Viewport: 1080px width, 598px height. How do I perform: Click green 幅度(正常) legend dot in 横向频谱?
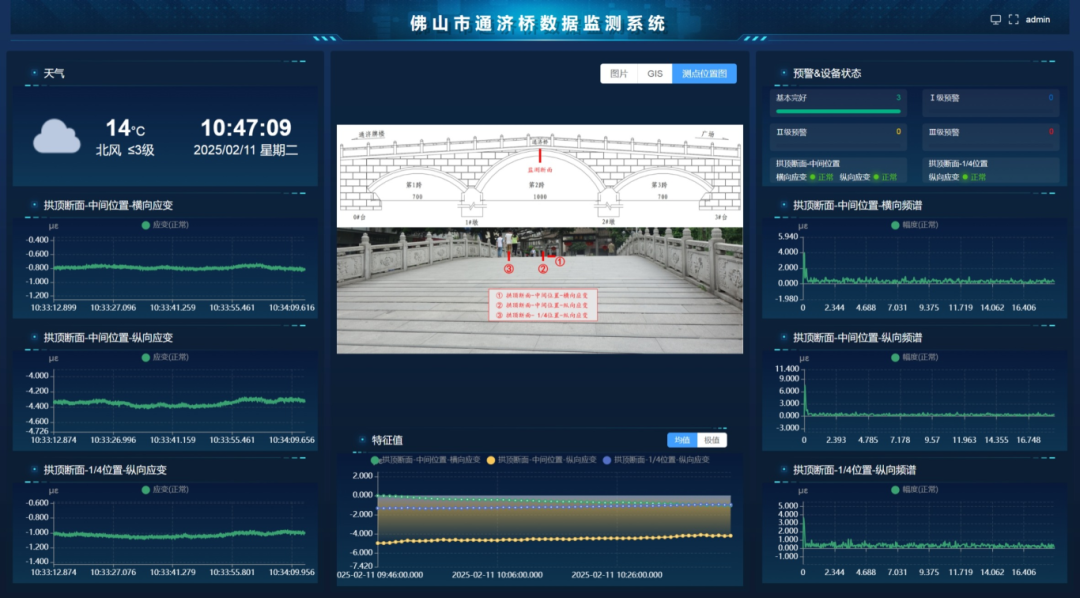point(895,225)
